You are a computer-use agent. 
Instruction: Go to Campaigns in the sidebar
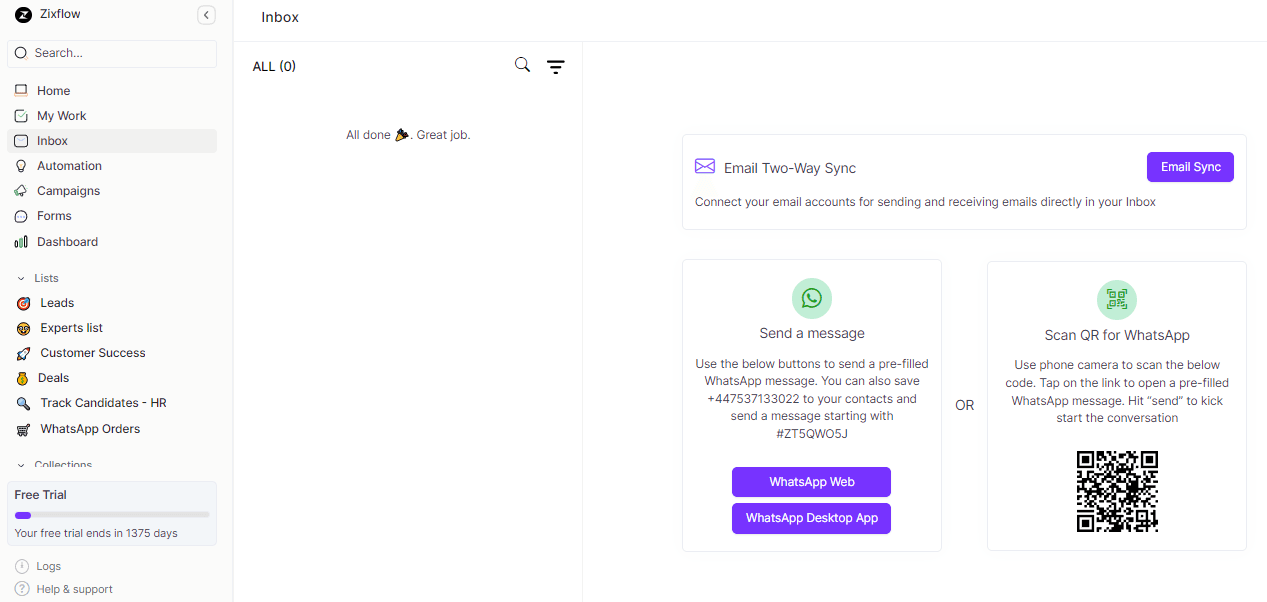68,191
